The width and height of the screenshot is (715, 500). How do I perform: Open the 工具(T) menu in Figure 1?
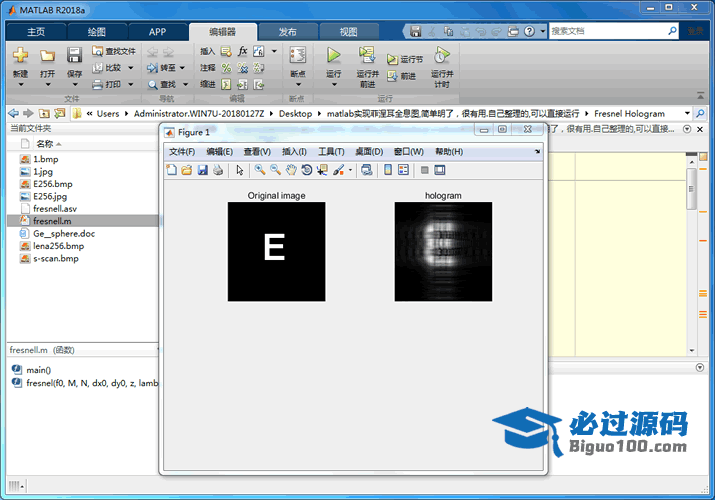coord(331,151)
